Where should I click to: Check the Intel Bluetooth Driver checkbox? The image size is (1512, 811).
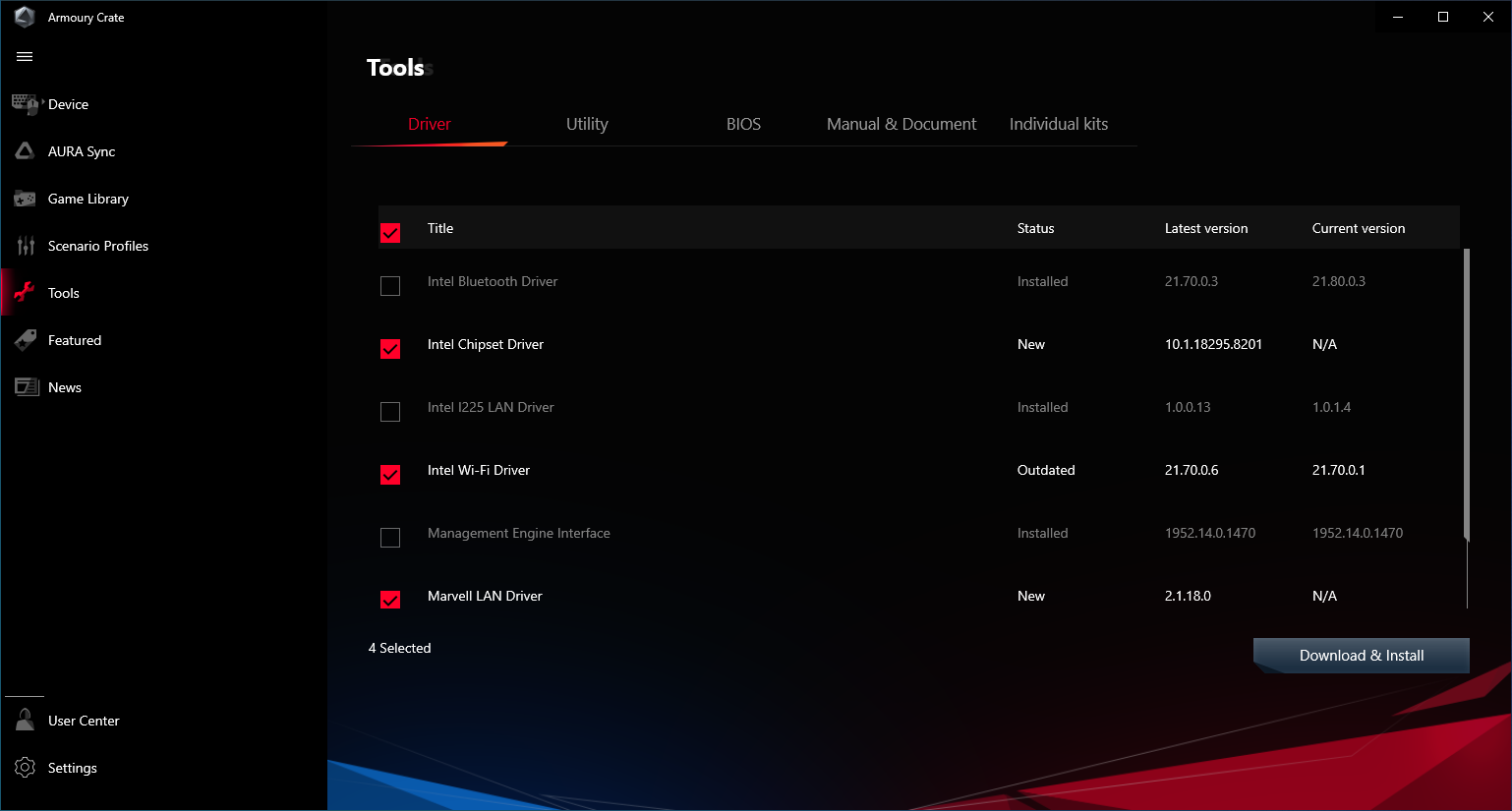pos(390,286)
